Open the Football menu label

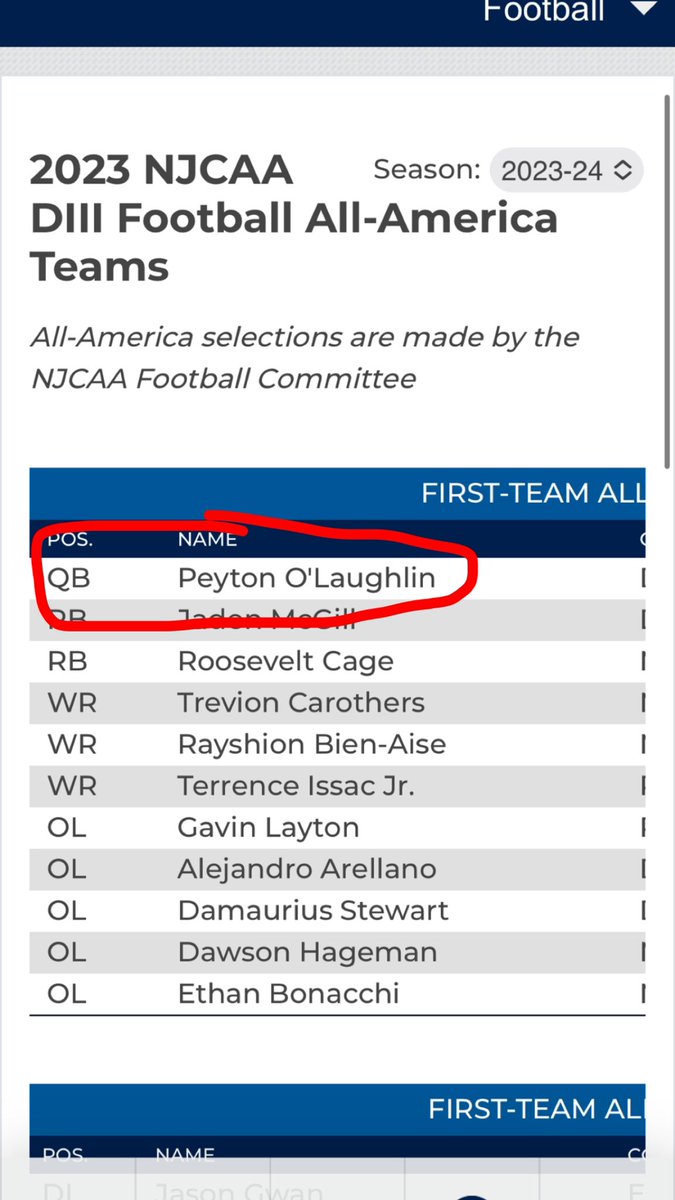(543, 11)
